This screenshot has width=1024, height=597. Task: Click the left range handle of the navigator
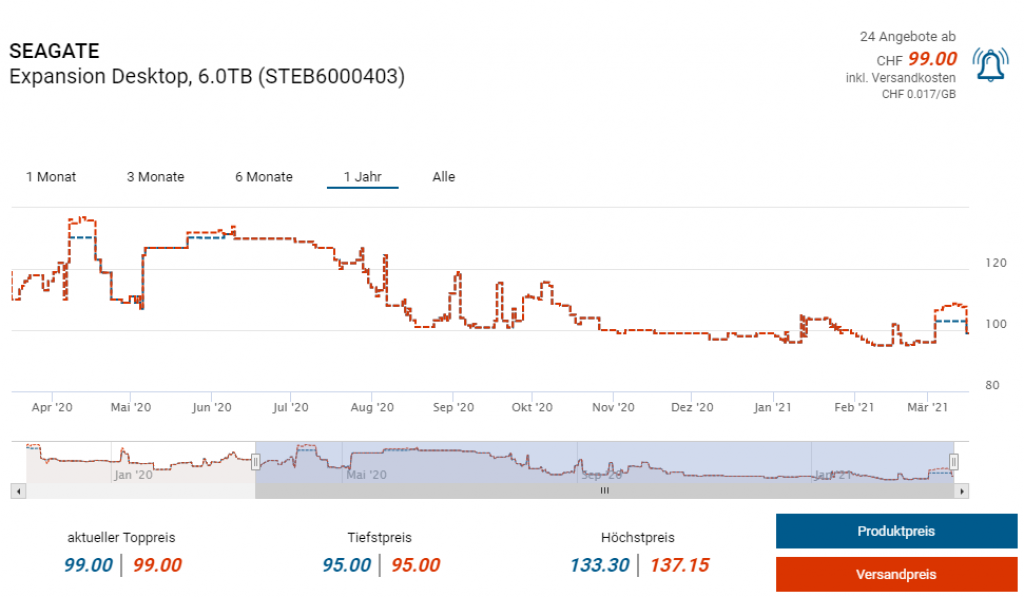coord(255,462)
